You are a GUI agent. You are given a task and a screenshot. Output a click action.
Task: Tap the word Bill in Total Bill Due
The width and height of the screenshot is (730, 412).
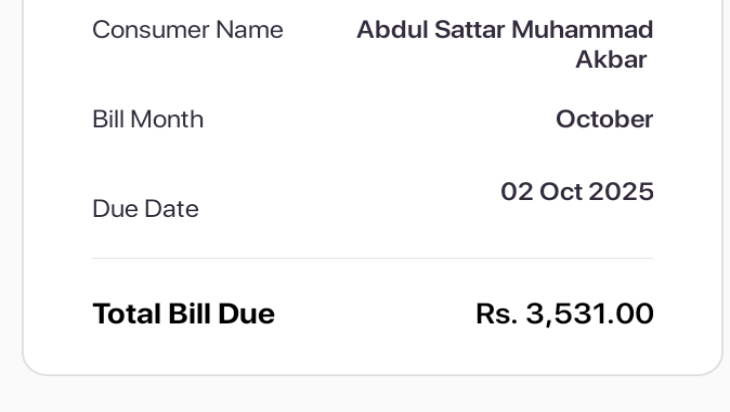click(x=187, y=314)
